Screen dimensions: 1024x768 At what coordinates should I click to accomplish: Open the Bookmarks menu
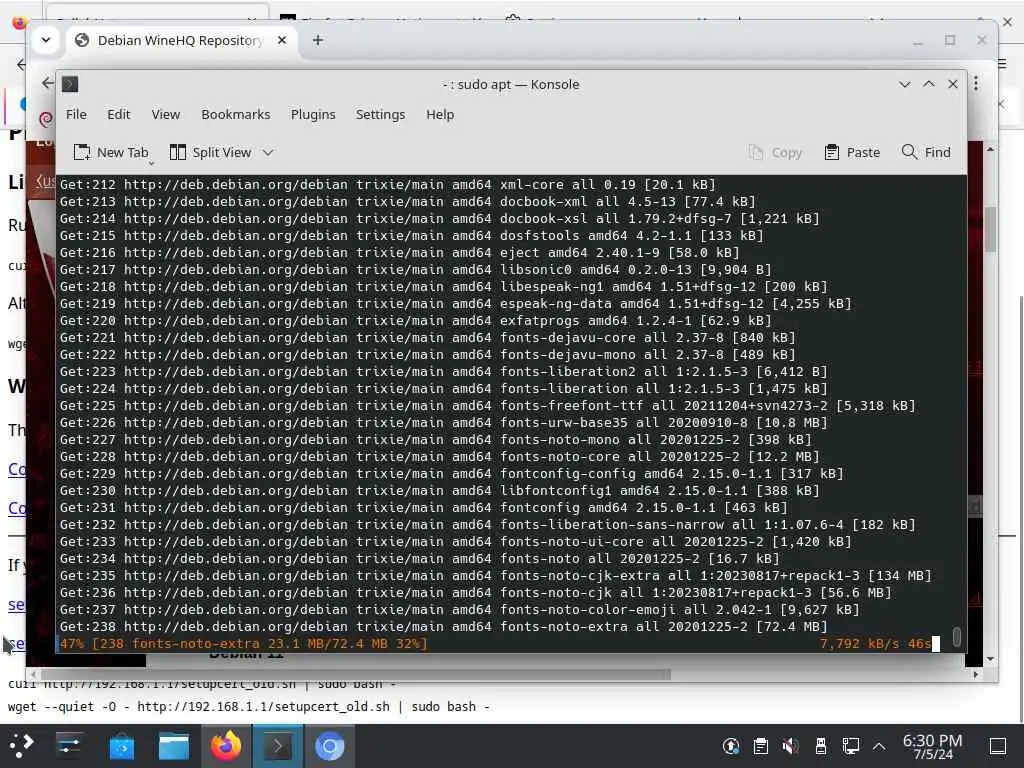tap(235, 114)
